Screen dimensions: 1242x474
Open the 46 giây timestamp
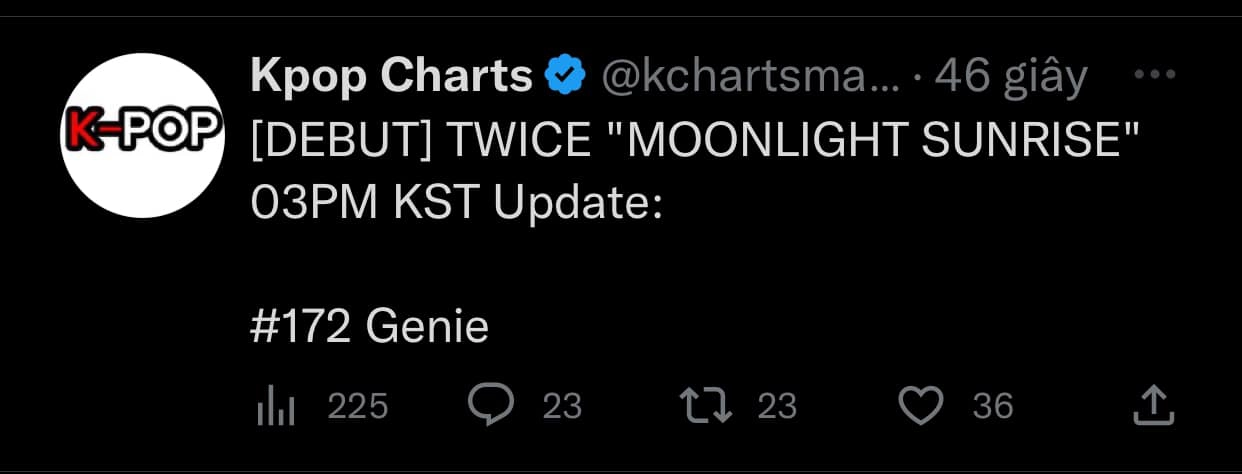point(1010,77)
